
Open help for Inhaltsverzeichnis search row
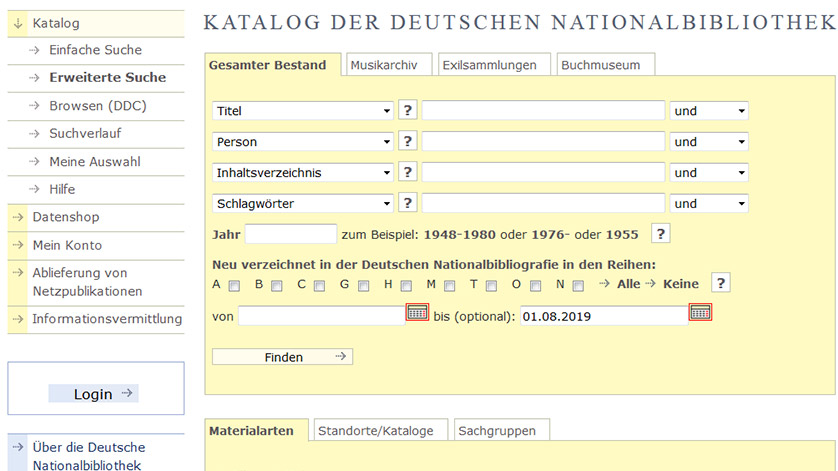tap(408, 173)
